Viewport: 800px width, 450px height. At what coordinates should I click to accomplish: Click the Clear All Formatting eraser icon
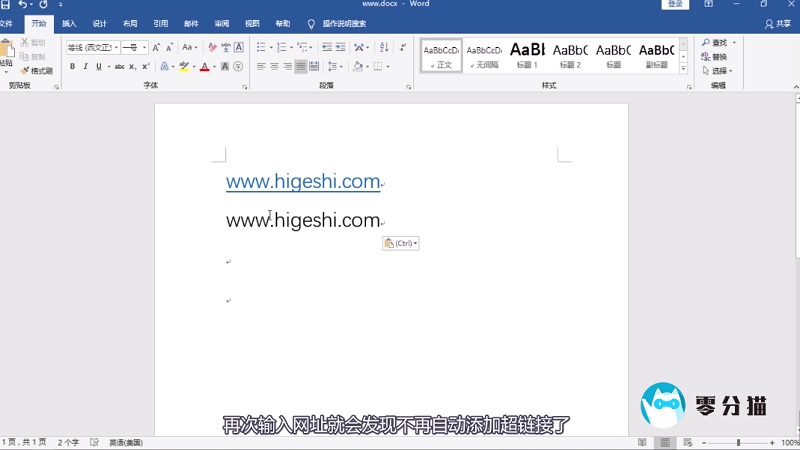[211, 47]
